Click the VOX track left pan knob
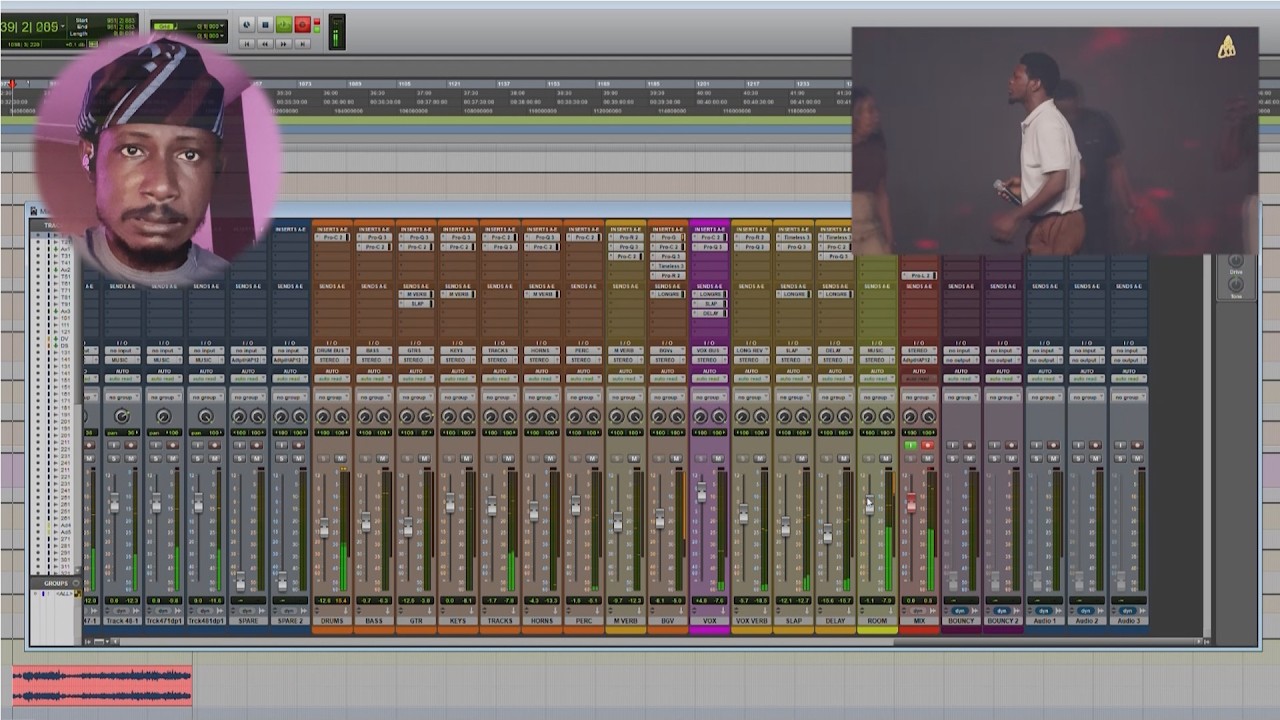Viewport: 1280px width, 720px height. click(x=700, y=416)
